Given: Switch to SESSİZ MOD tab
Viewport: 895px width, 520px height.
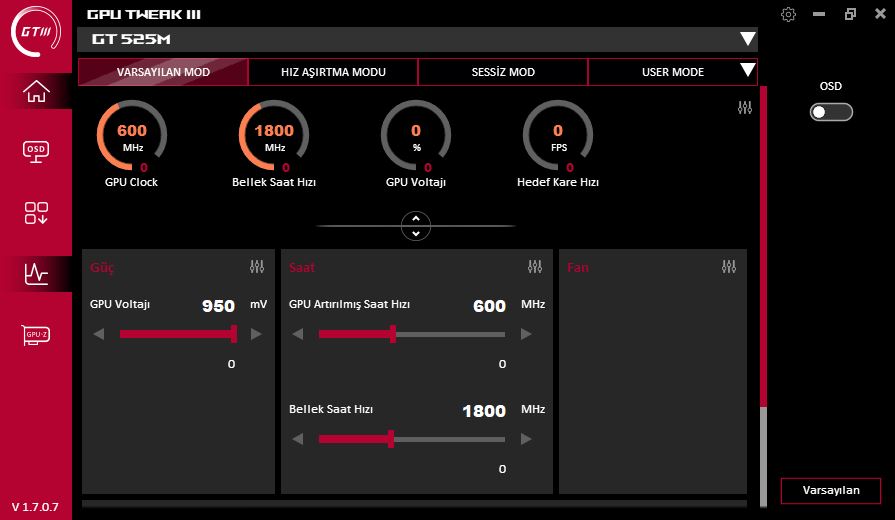Looking at the screenshot, I should click(503, 72).
